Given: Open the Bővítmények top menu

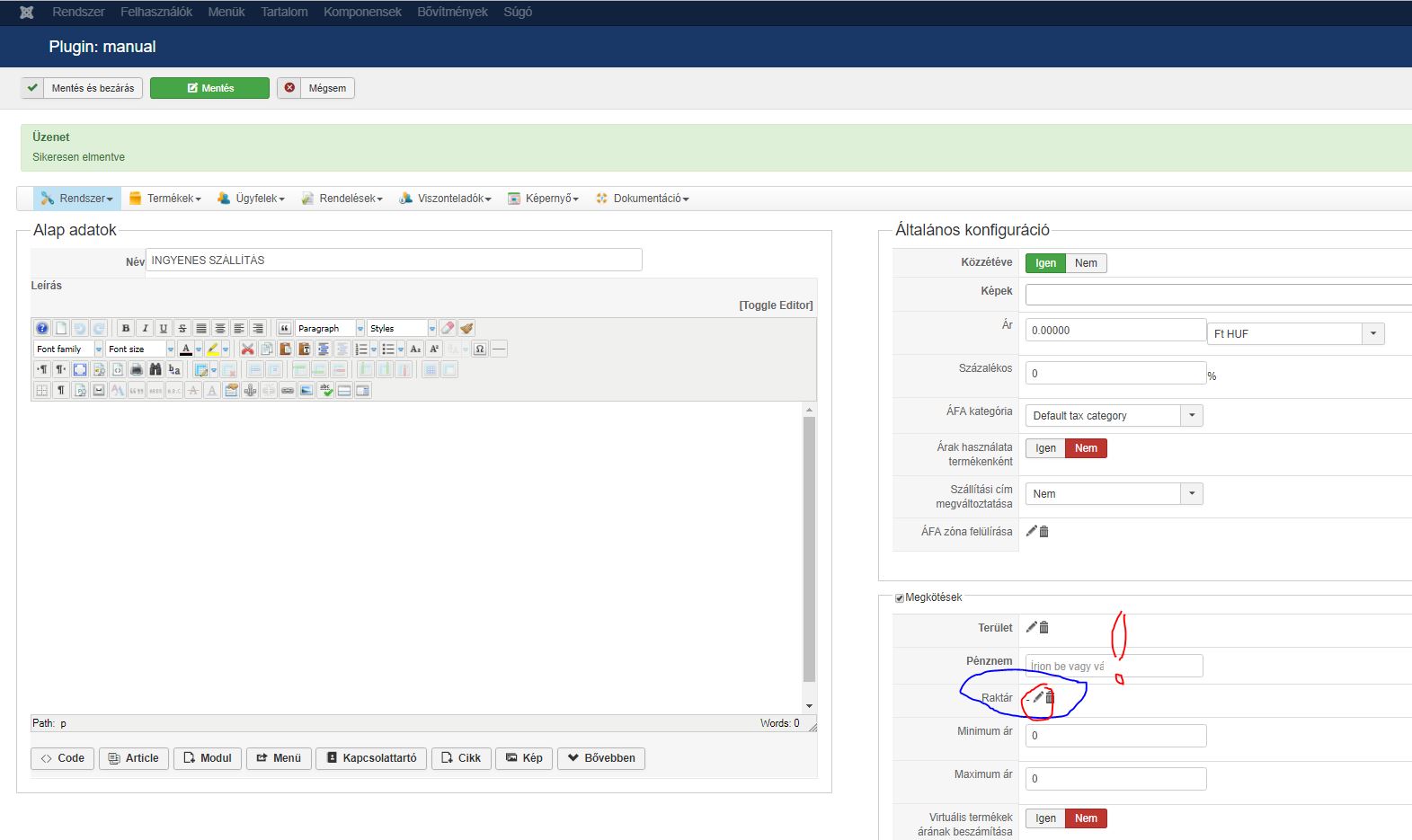Looking at the screenshot, I should click(452, 12).
